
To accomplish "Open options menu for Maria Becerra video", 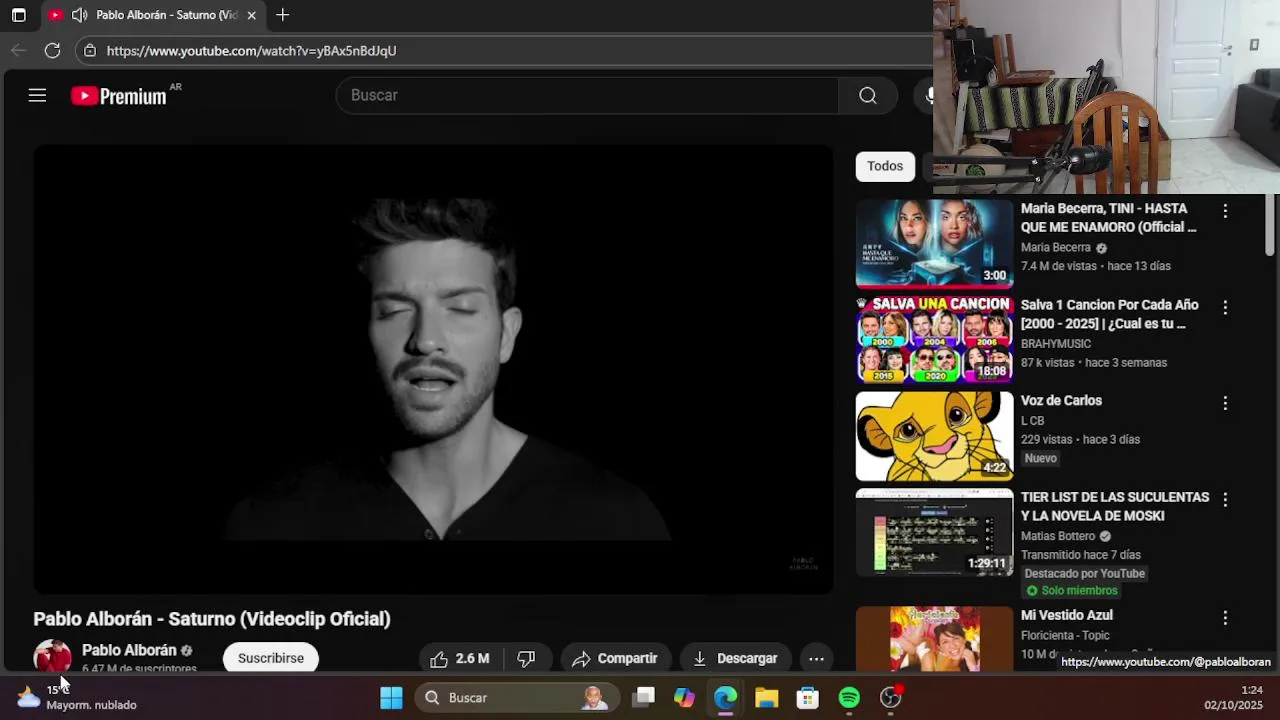I will [1225, 211].
